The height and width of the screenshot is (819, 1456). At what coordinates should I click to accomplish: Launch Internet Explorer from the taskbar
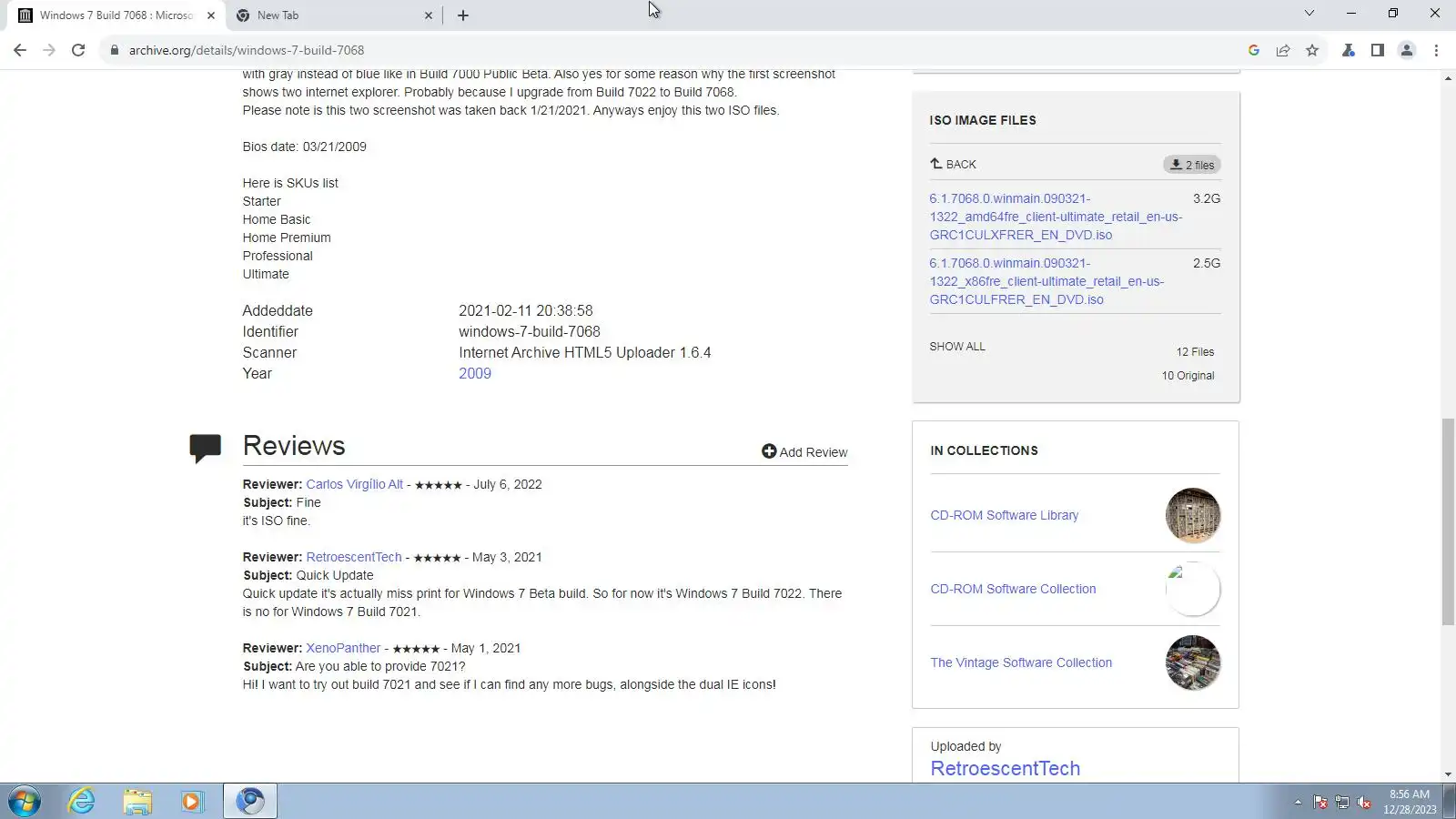click(82, 801)
